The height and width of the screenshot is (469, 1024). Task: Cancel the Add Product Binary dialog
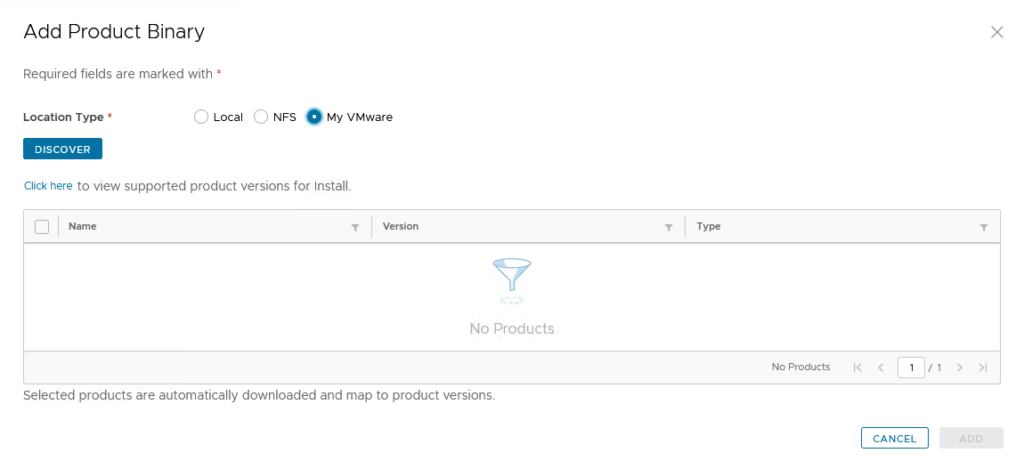tap(894, 438)
